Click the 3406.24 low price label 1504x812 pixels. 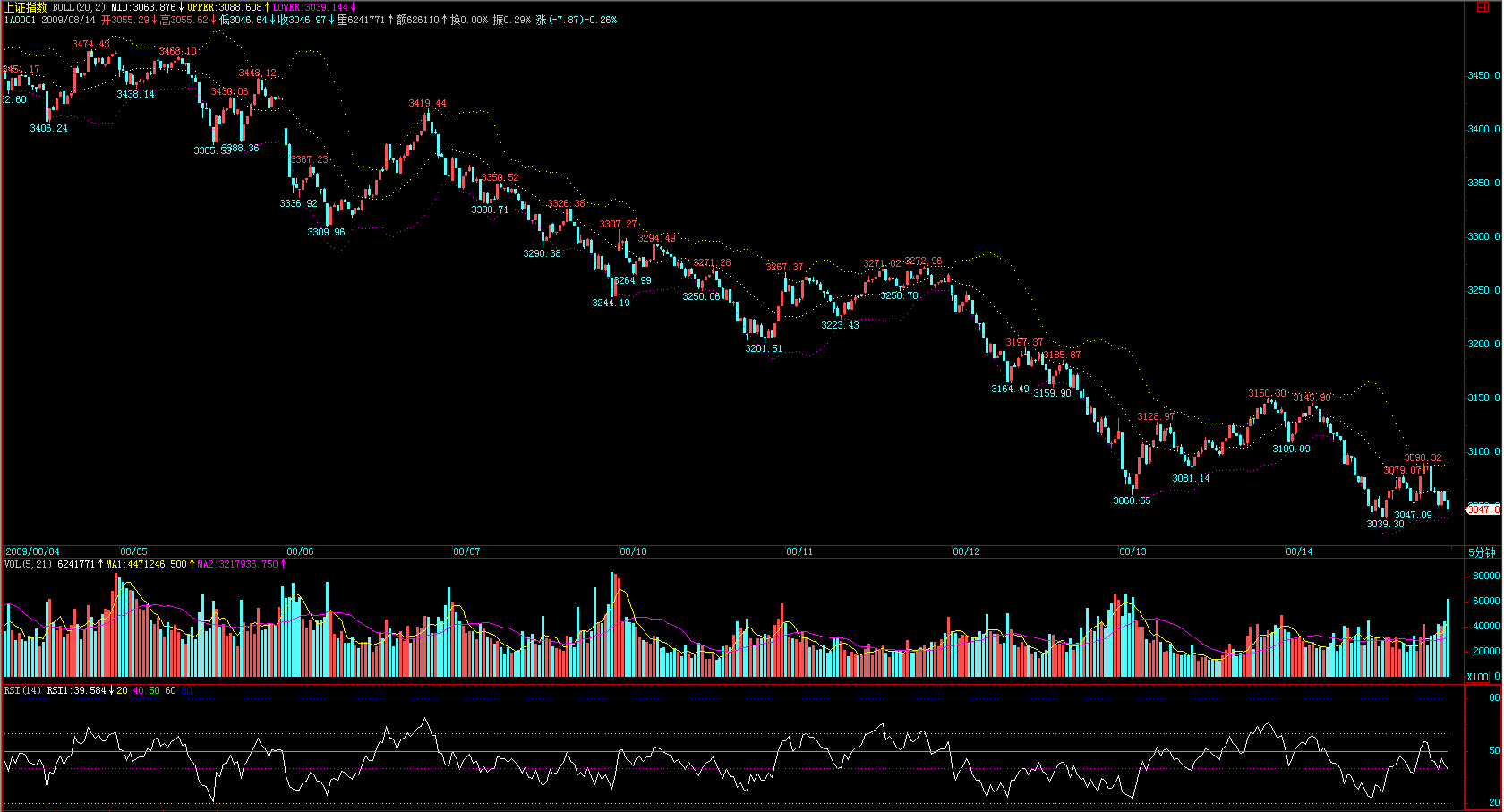coord(48,128)
